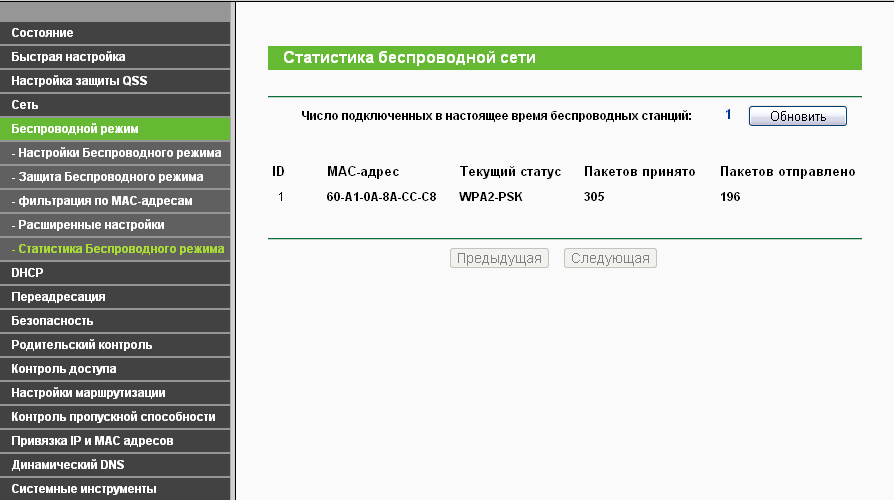Open the DHCP section
This screenshot has width=894, height=500.
coord(115,273)
